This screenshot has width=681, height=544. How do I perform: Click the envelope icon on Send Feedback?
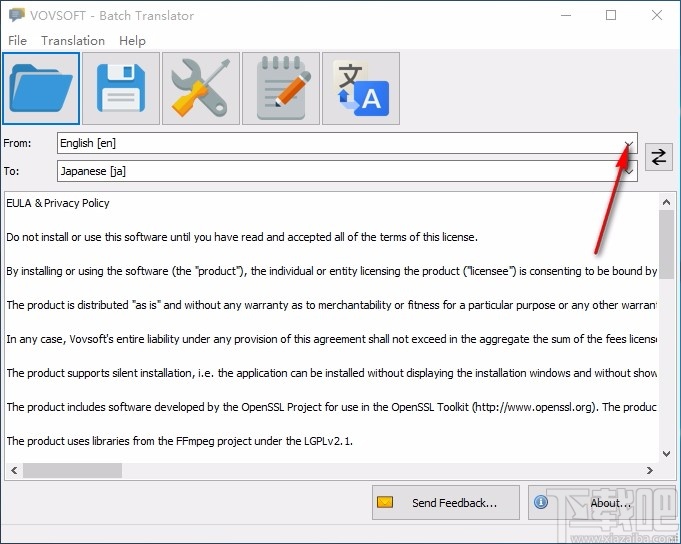[385, 502]
